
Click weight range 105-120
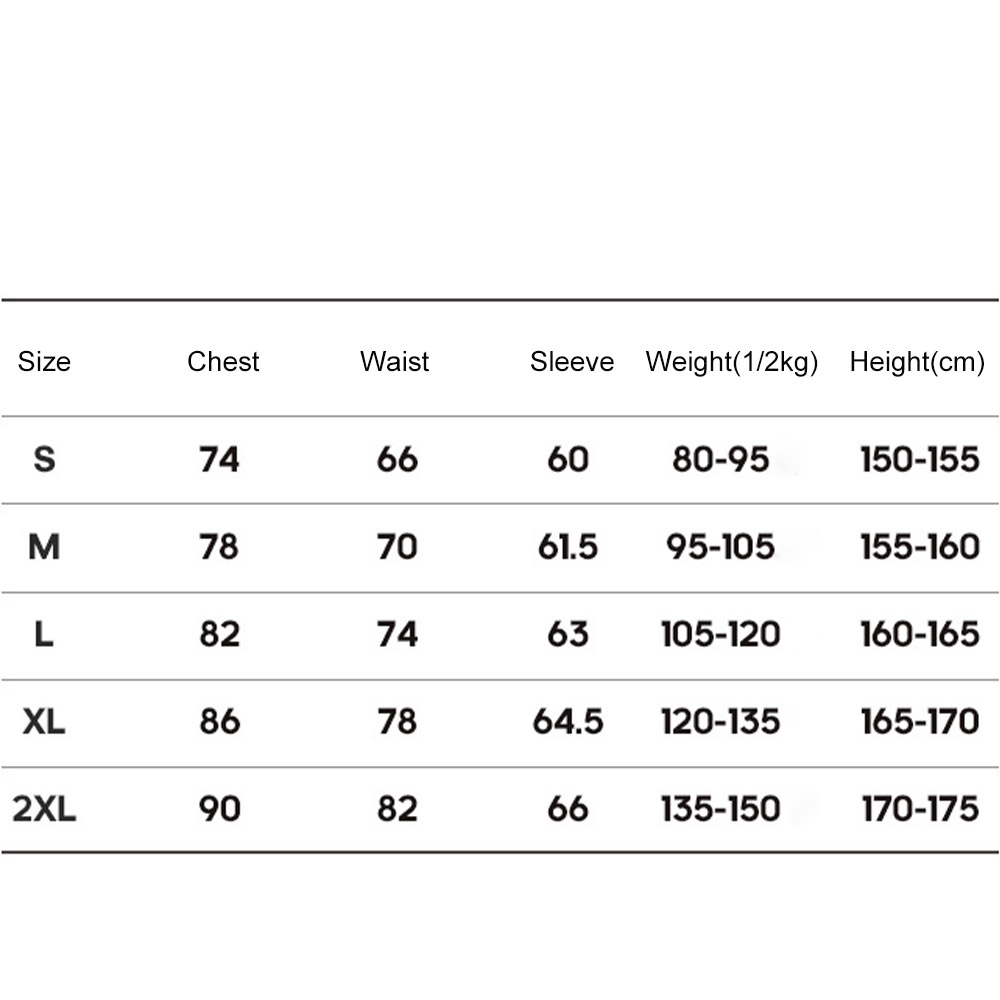click(x=721, y=634)
